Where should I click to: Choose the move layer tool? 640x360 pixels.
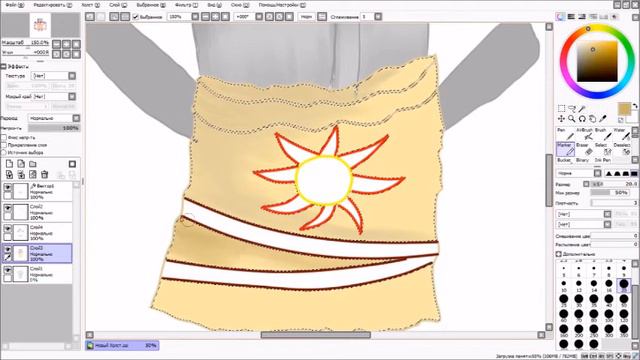point(562,119)
